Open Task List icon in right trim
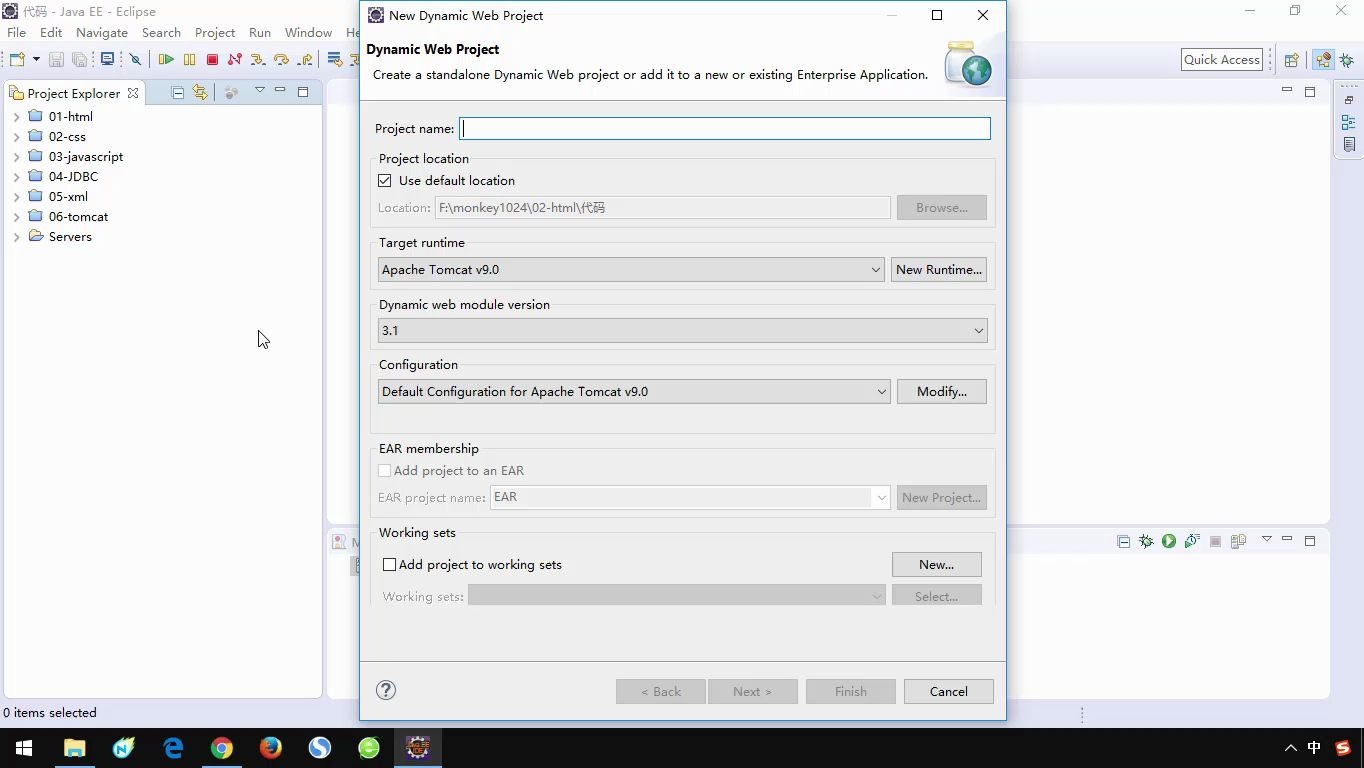Viewport: 1364px width, 768px height. click(1348, 144)
